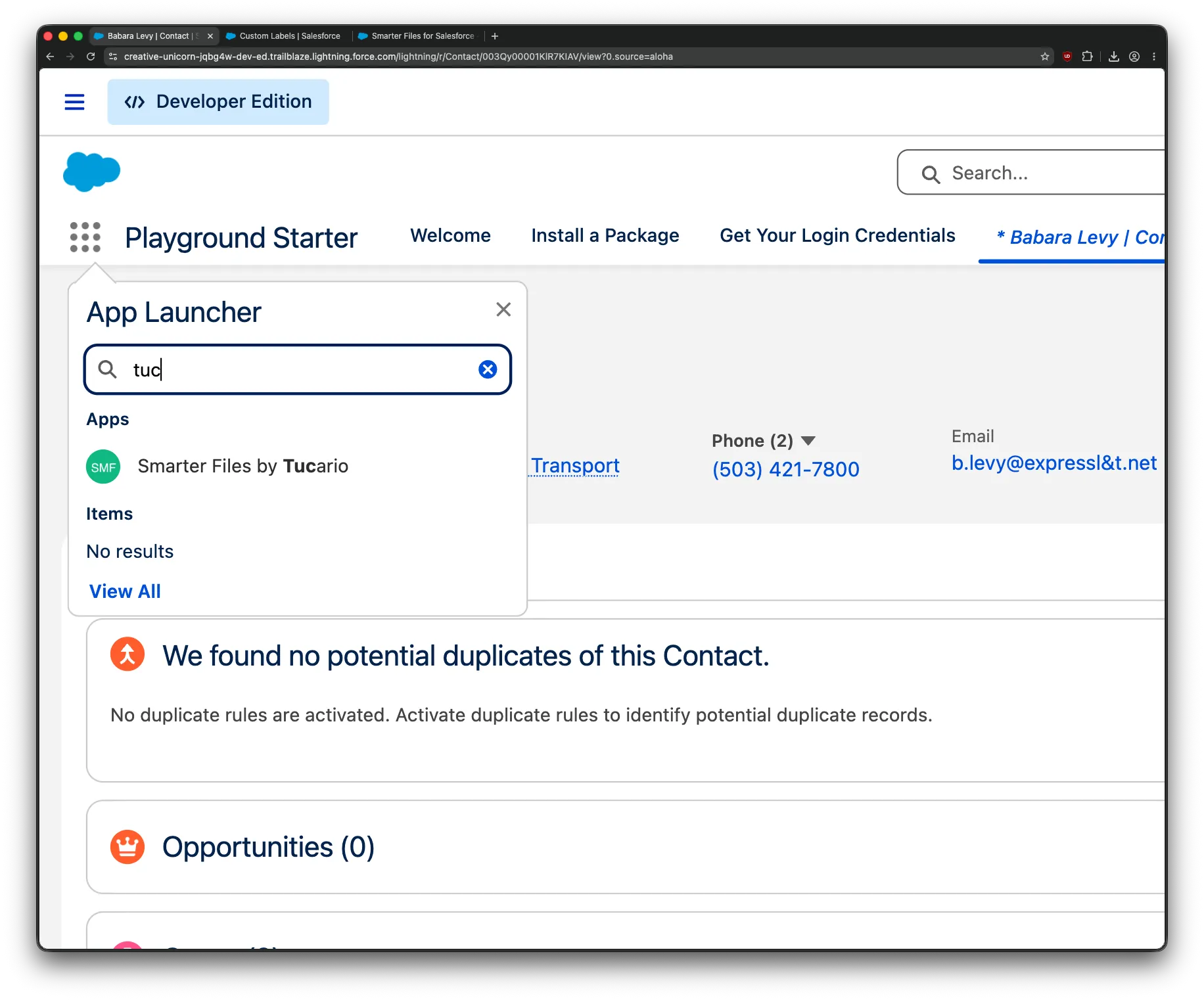Open Smarter Files by Tucario app
The image size is (1204, 1000).
click(x=243, y=466)
